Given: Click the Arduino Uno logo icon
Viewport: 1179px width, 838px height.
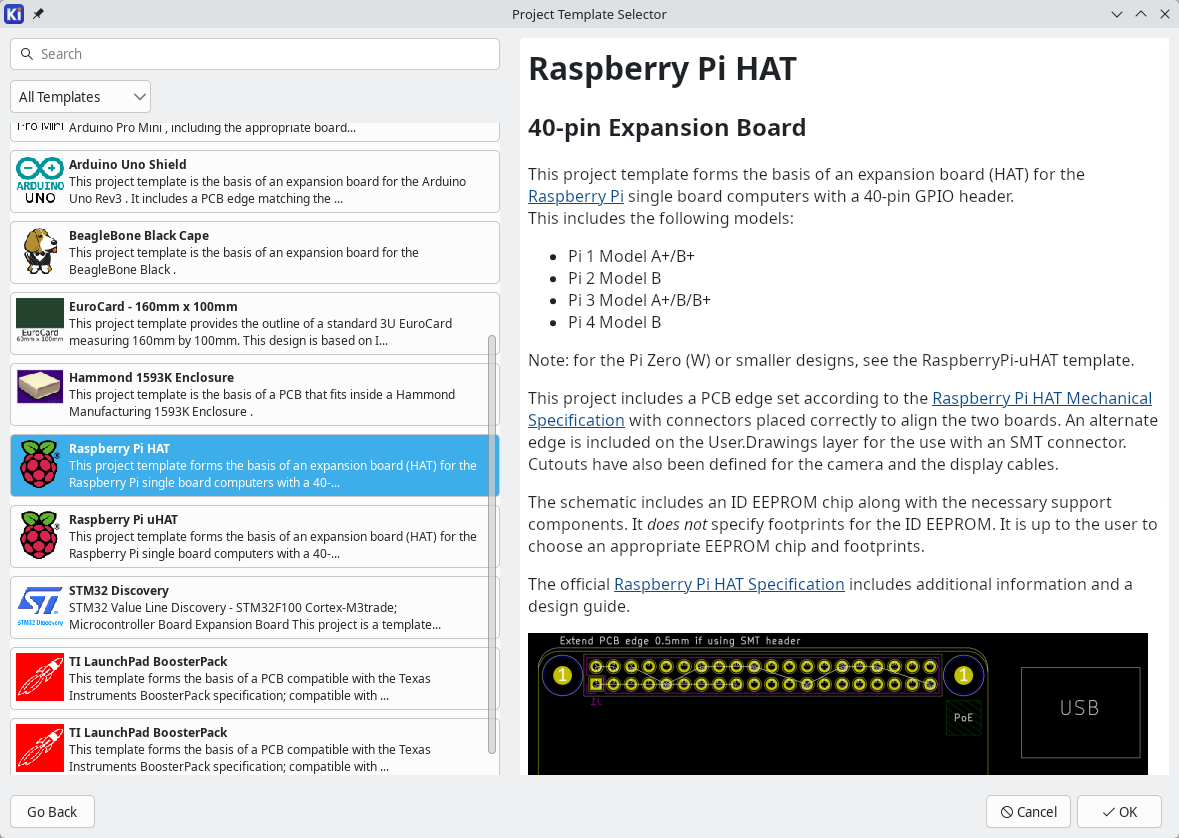Looking at the screenshot, I should pyautogui.click(x=40, y=182).
